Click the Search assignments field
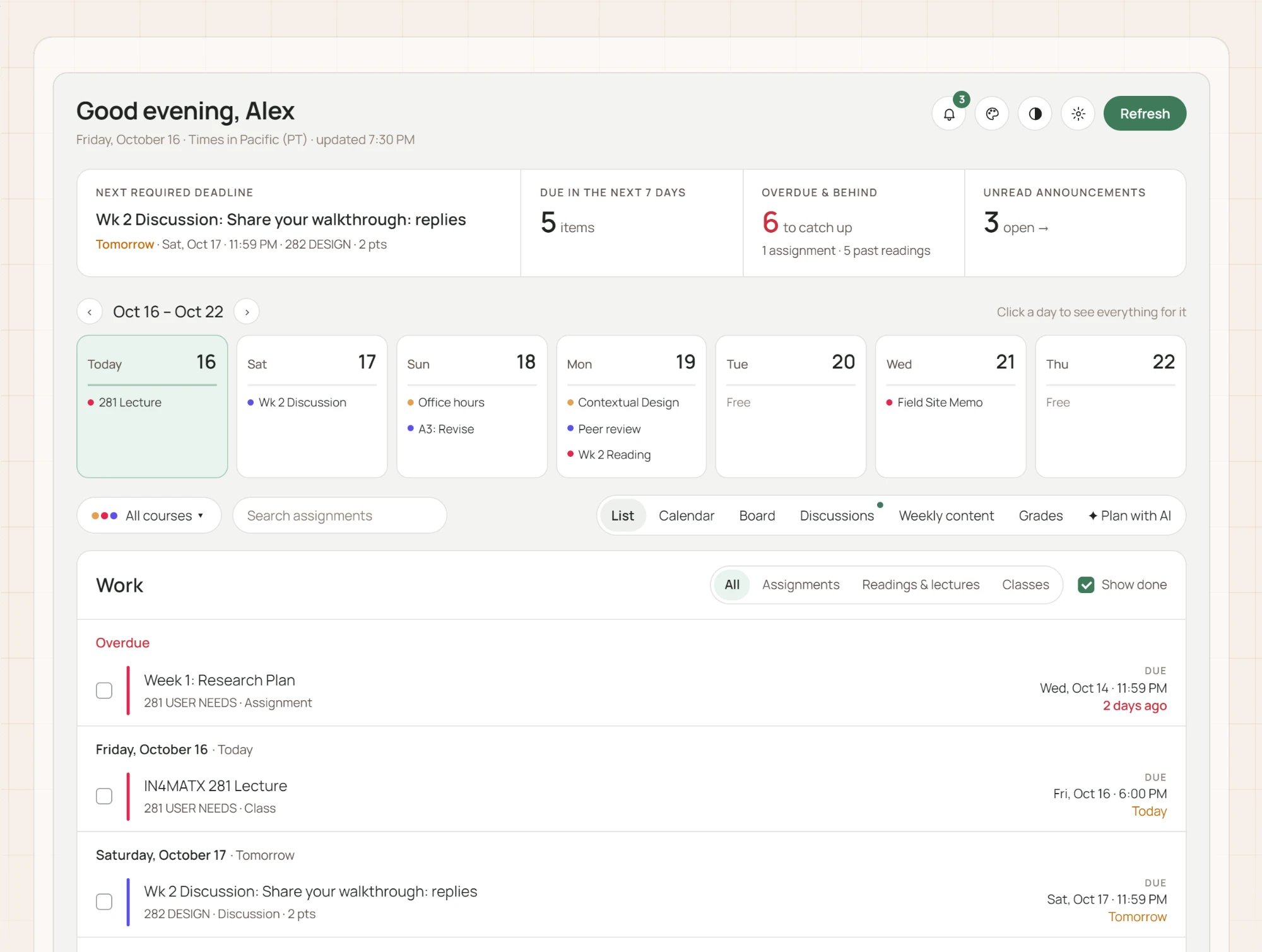 (x=339, y=515)
